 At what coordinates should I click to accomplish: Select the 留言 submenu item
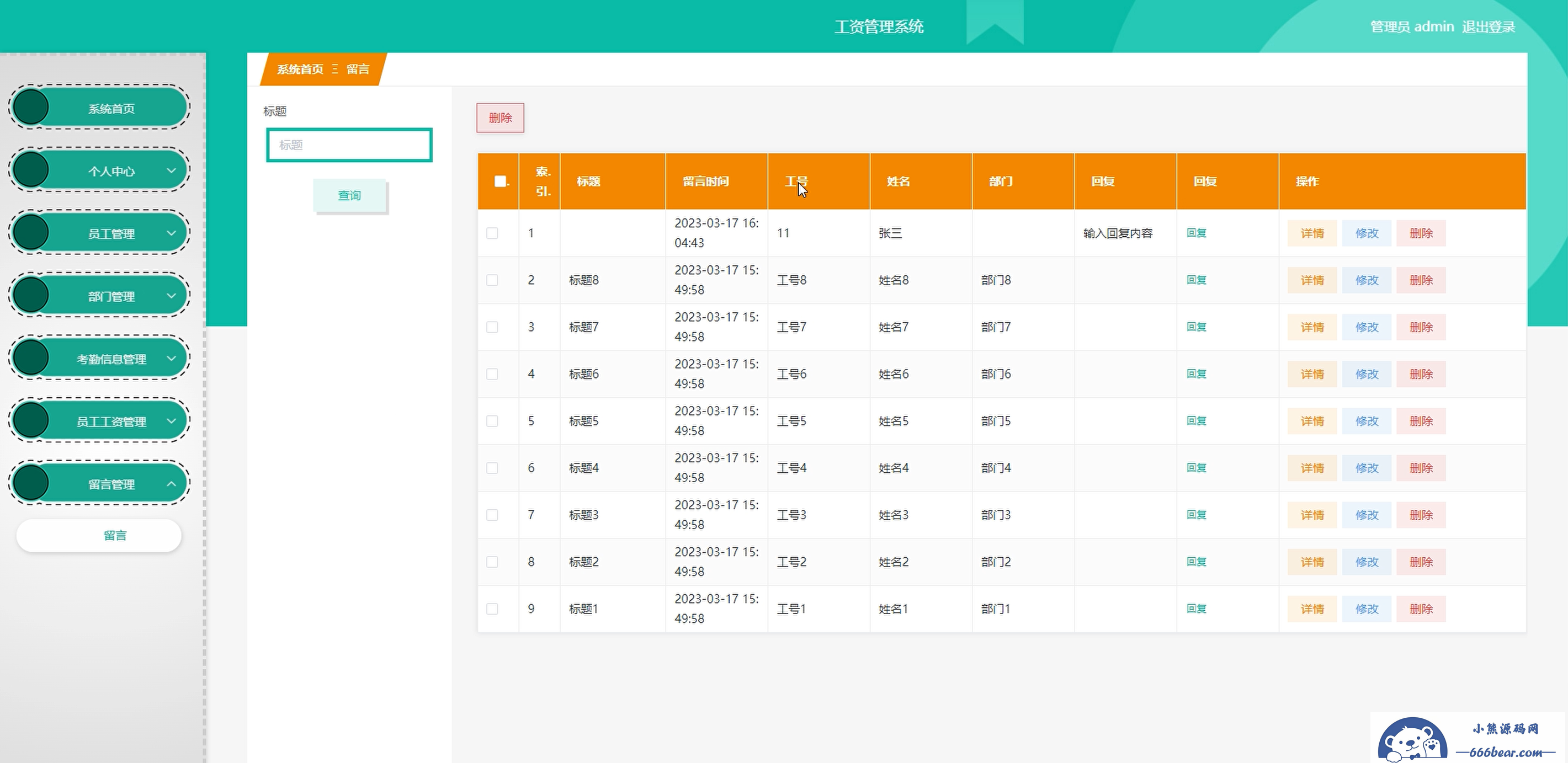[99, 536]
